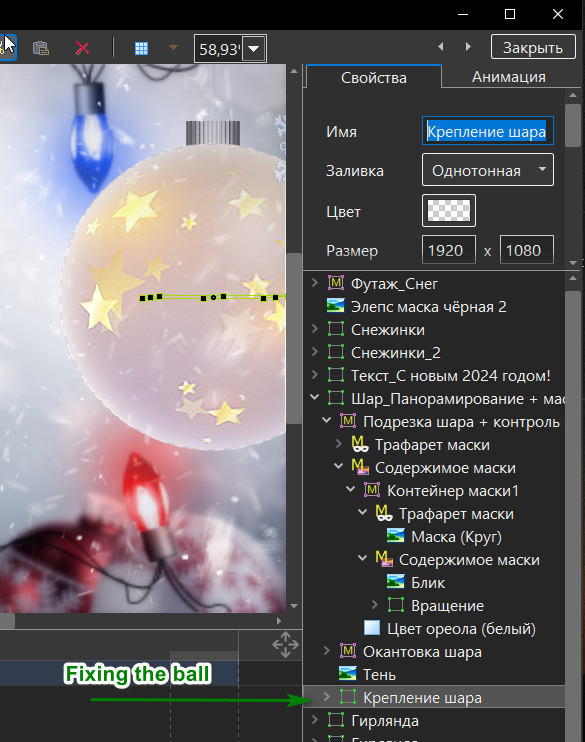
Task: Expand the Крепление шара item
Action: [327, 697]
